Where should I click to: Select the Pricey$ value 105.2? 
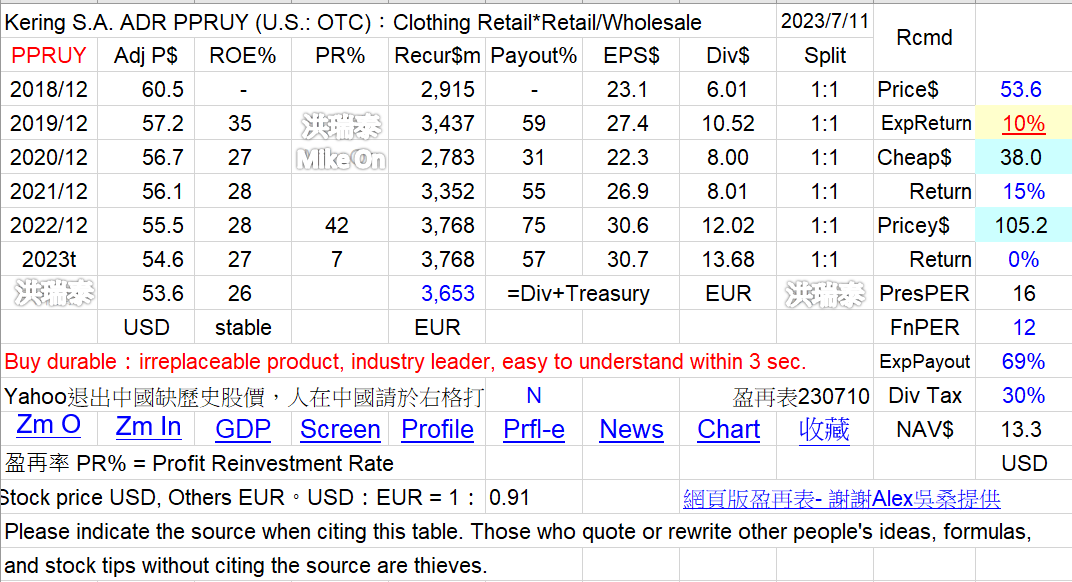tap(1021, 225)
